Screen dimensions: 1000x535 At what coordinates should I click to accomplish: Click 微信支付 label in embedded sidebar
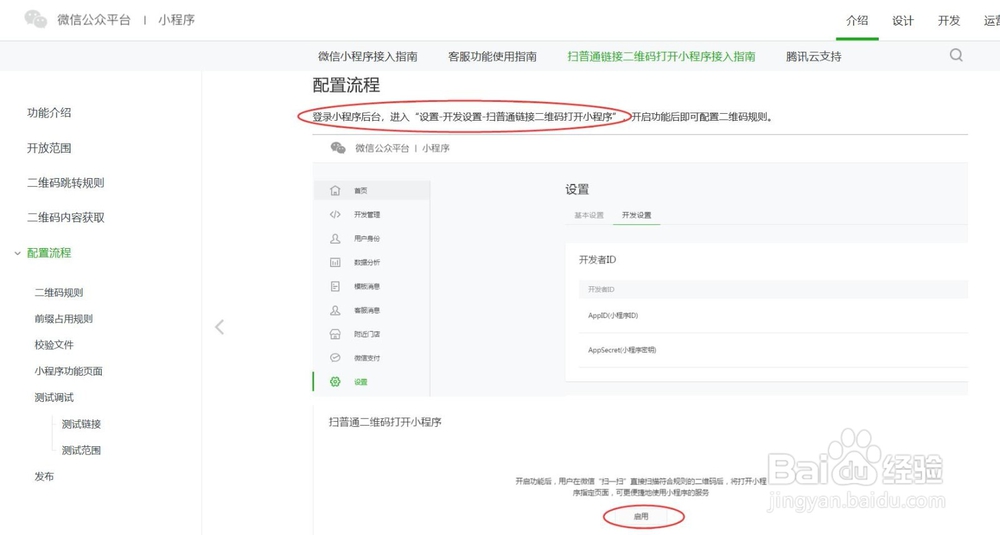coord(367,358)
